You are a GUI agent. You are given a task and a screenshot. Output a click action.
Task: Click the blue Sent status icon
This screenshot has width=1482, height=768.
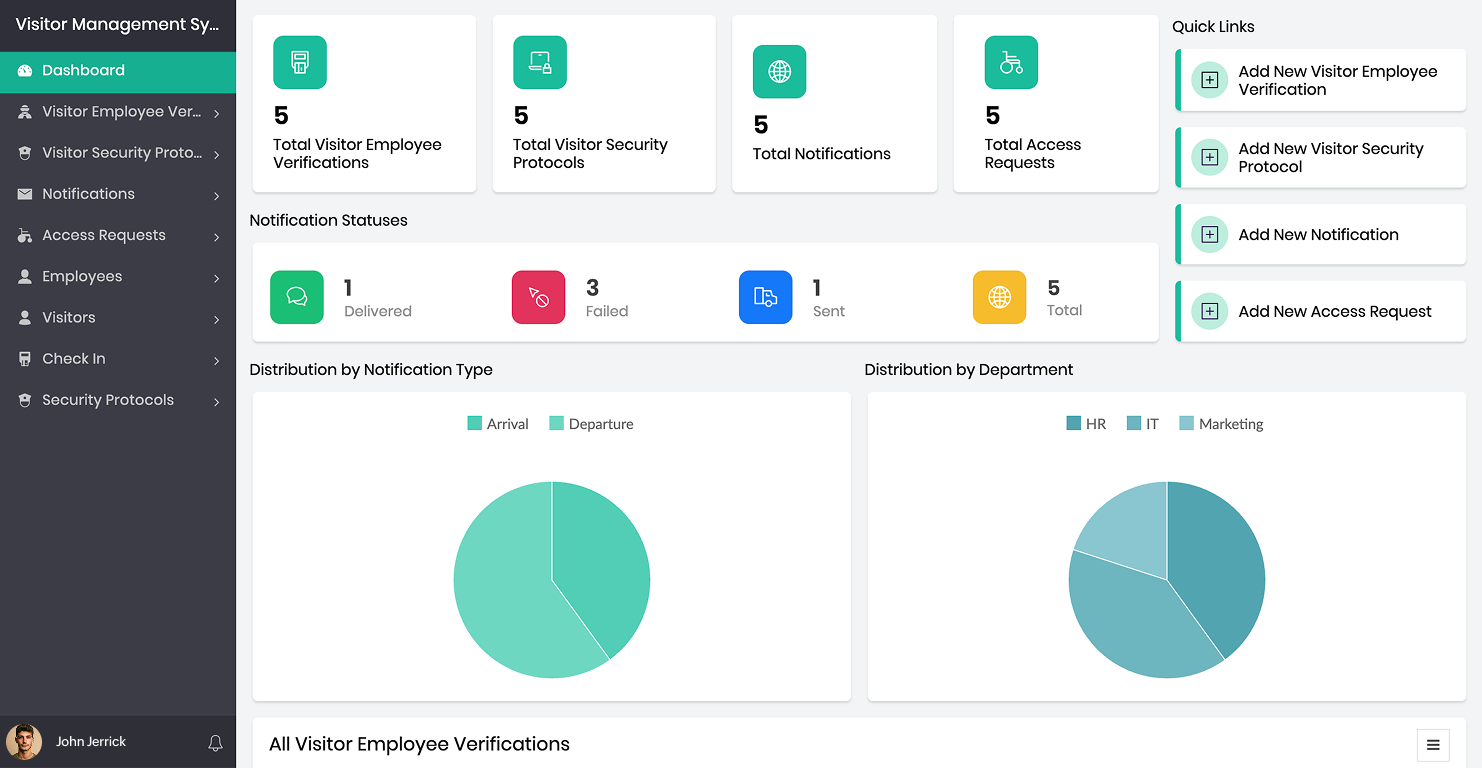[x=765, y=297]
